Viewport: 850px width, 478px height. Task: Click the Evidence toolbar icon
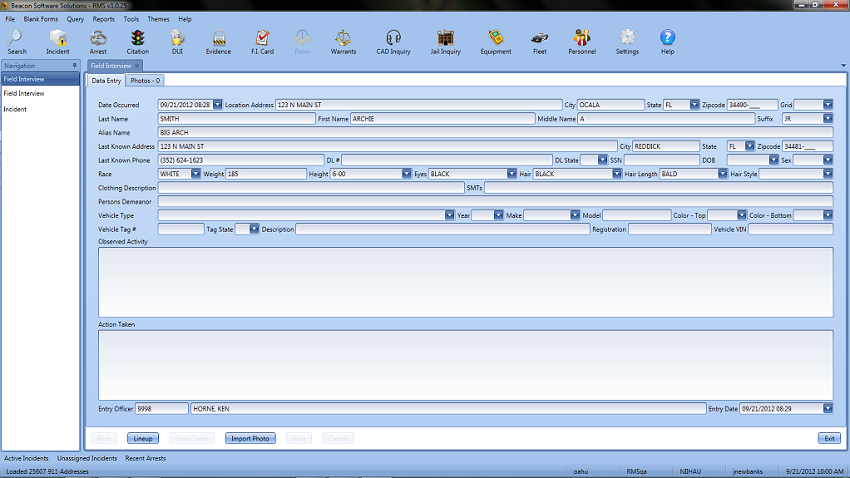pos(218,39)
